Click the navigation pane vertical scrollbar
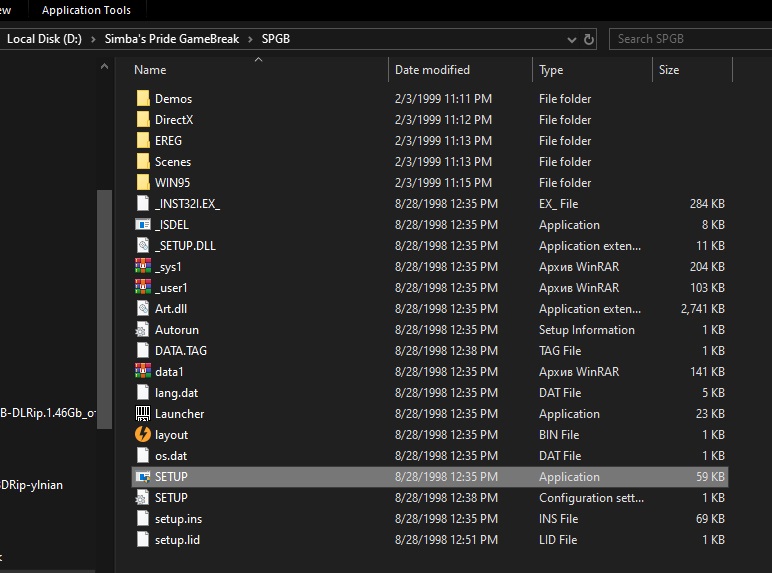Screen dimensions: 772x573 click(x=102, y=300)
